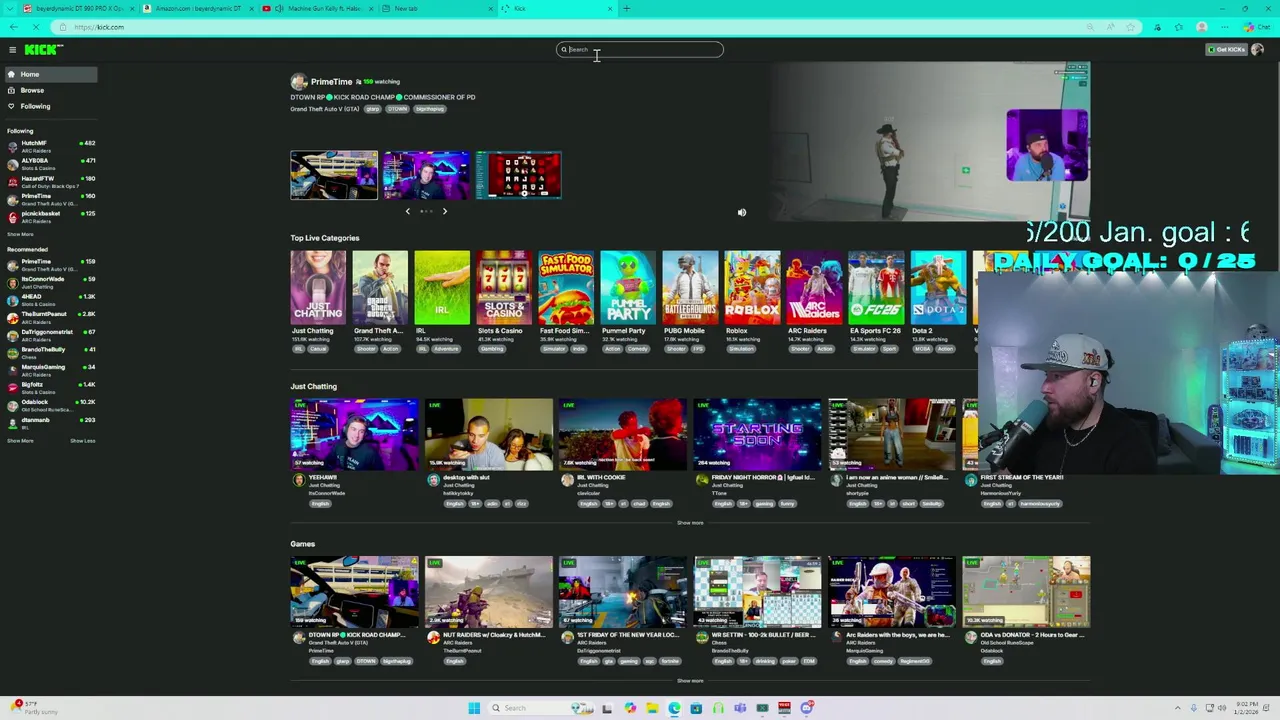
Task: Open Just Chatting category card
Action: point(318,287)
